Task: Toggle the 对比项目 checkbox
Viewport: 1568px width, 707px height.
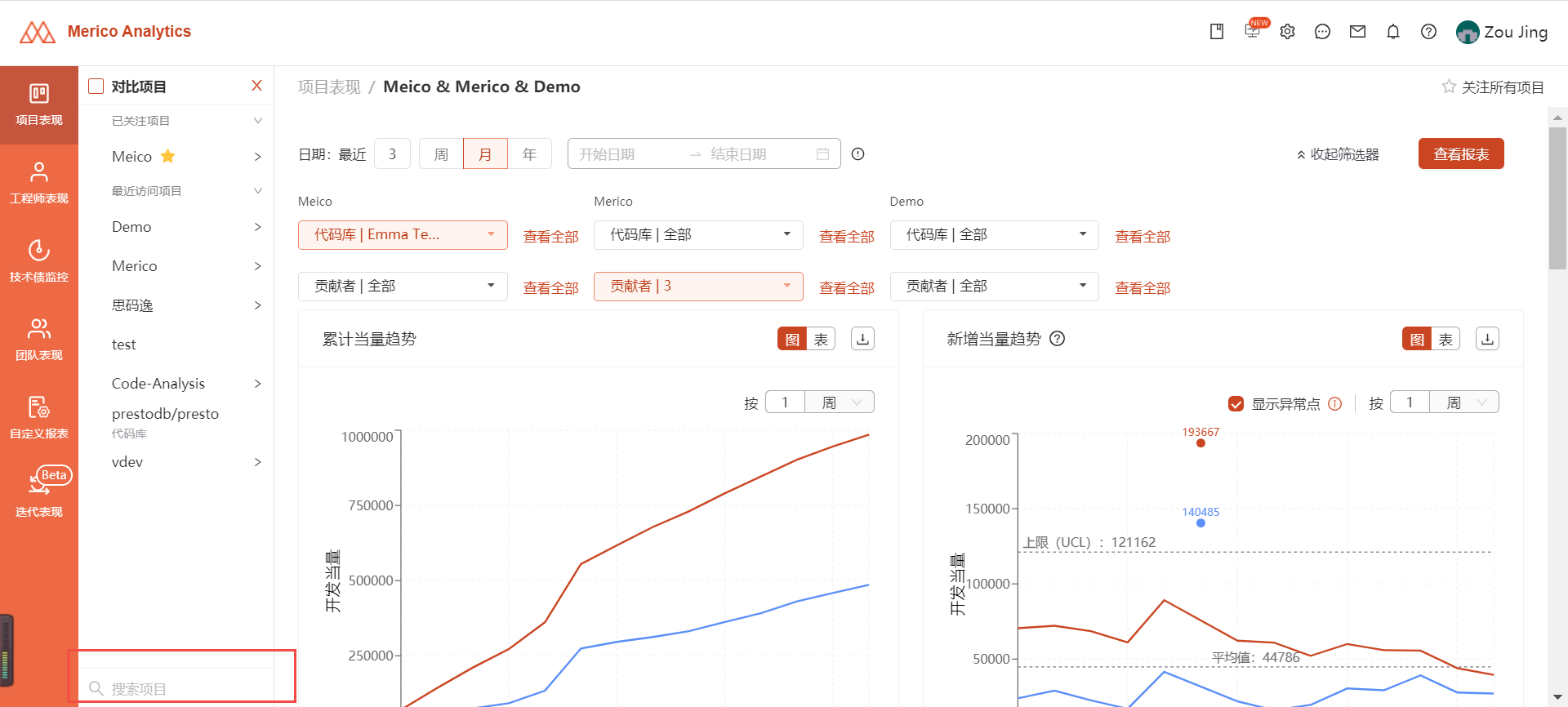Action: click(x=96, y=87)
